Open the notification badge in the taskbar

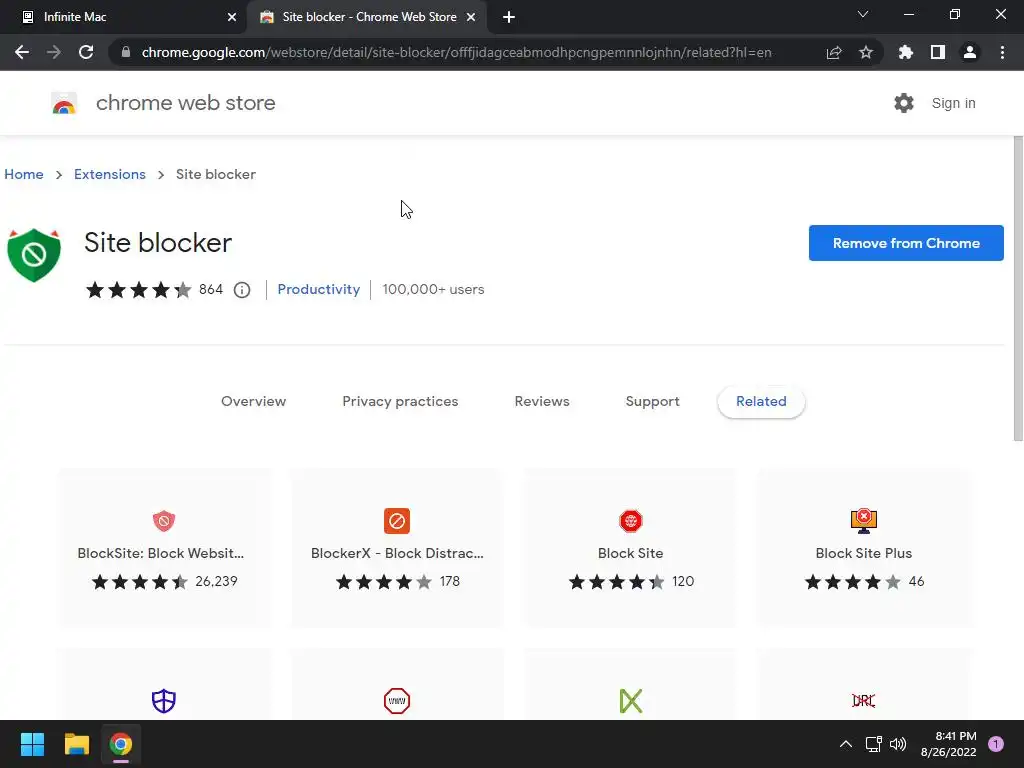pyautogui.click(x=996, y=744)
